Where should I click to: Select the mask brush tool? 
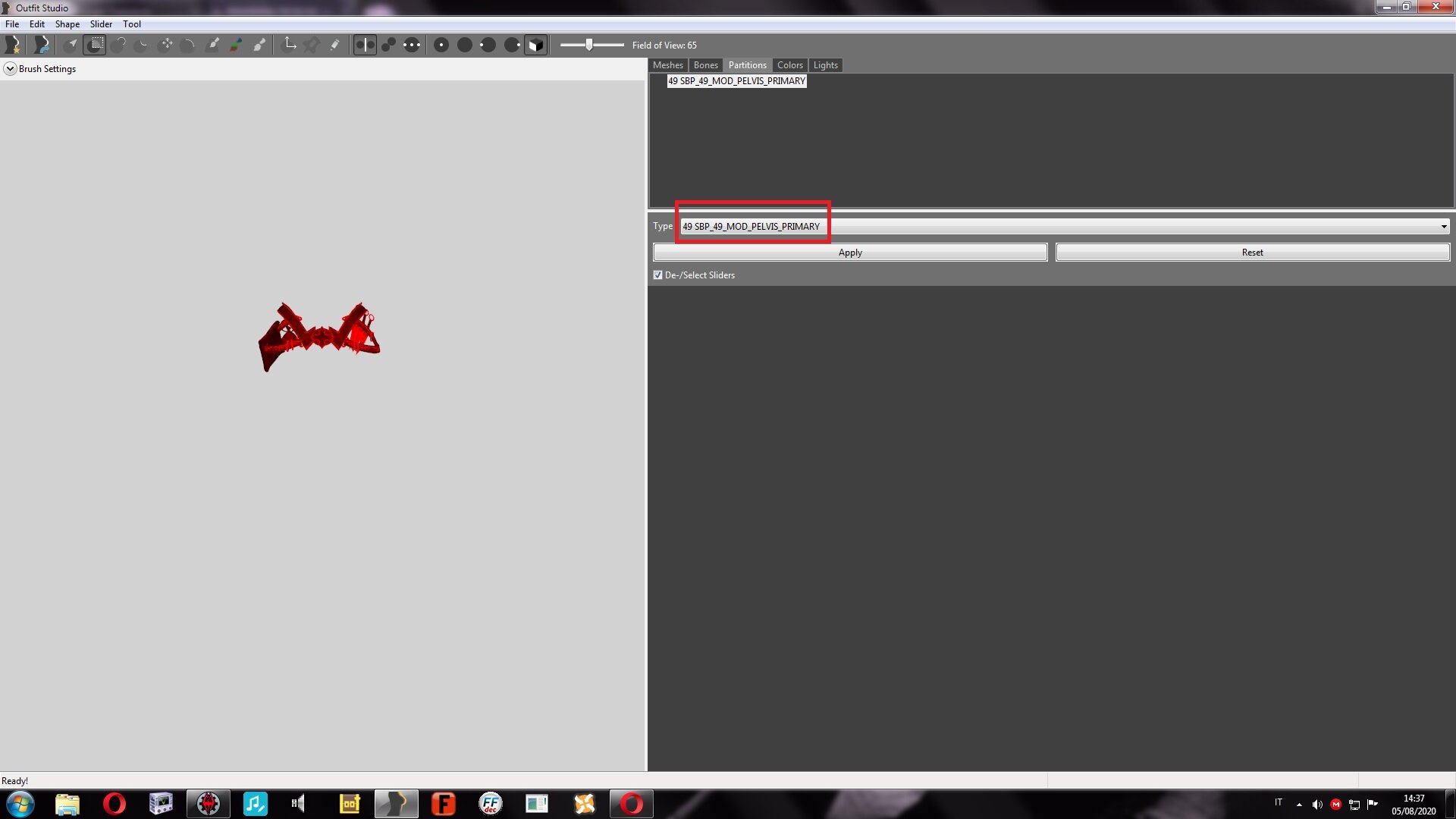(95, 45)
